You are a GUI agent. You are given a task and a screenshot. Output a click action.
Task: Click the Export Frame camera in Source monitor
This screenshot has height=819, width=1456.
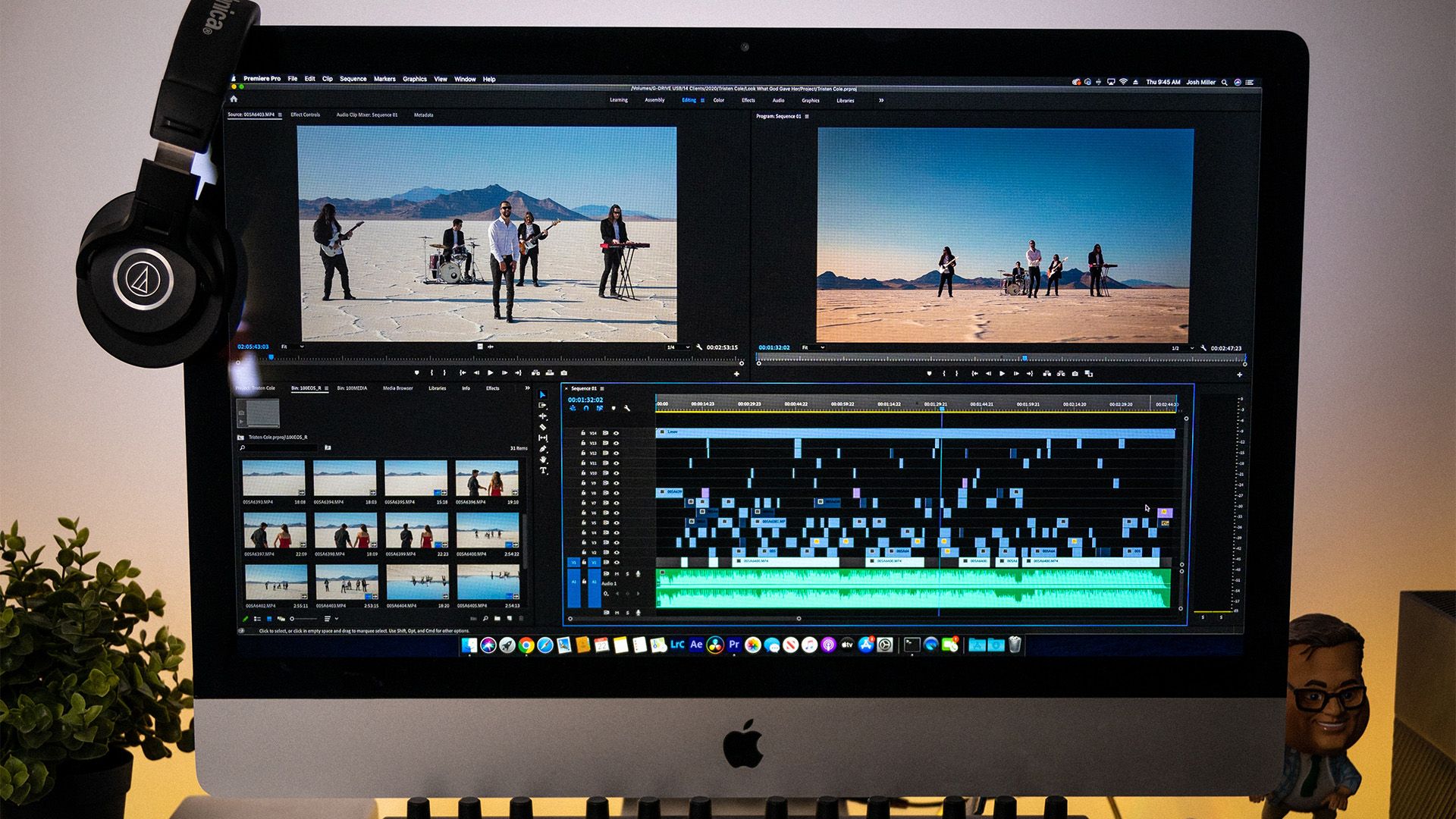pos(563,373)
